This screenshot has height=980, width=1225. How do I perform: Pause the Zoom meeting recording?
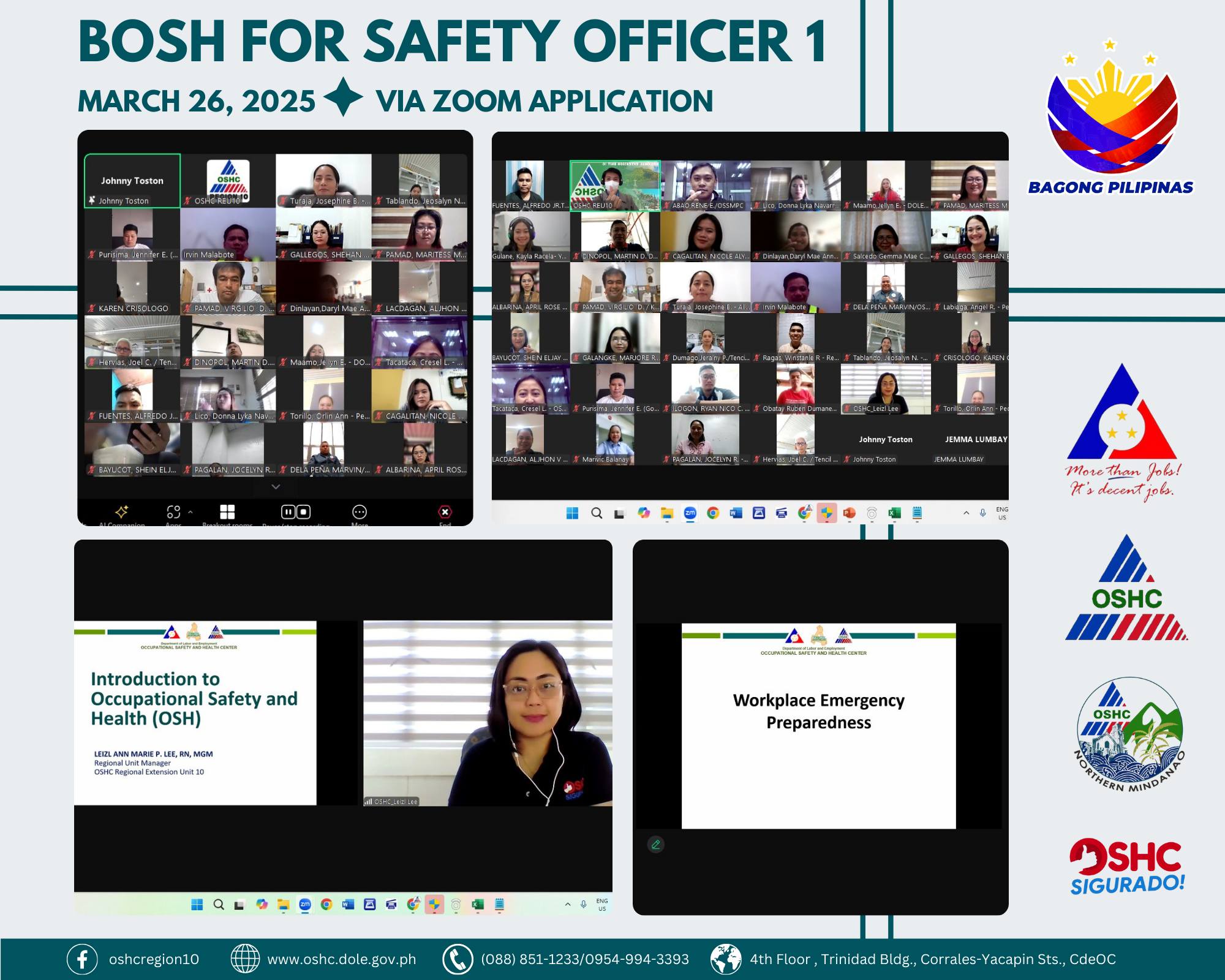tap(288, 511)
